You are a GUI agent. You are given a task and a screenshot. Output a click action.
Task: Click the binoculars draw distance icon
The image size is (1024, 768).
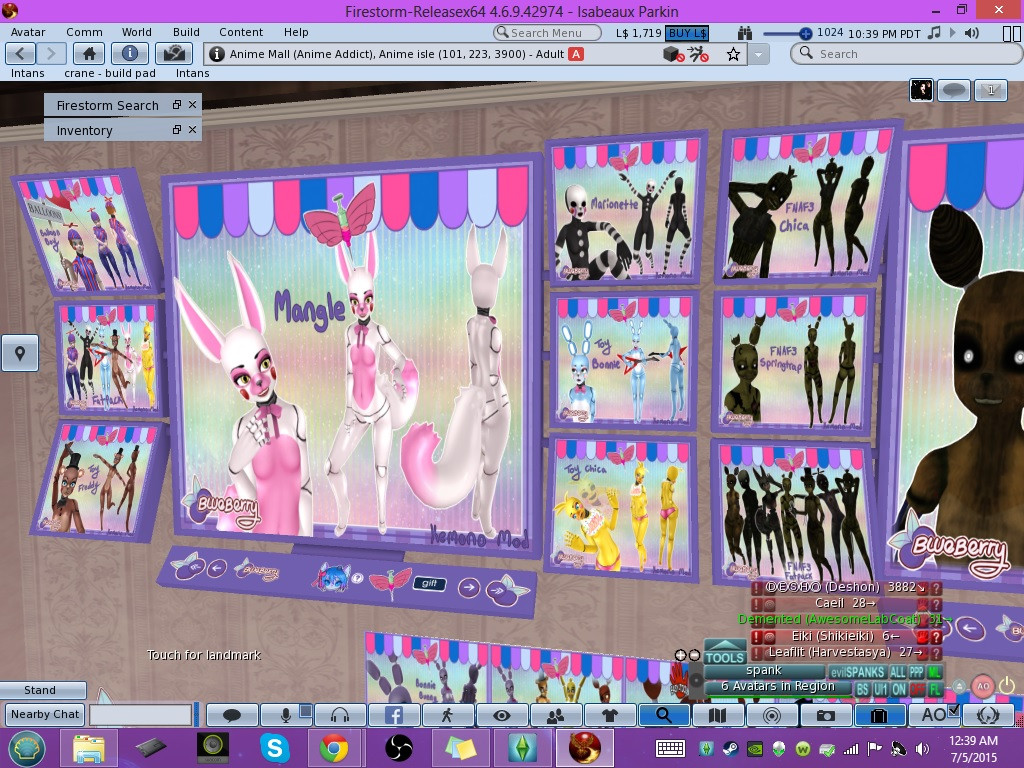click(x=744, y=33)
